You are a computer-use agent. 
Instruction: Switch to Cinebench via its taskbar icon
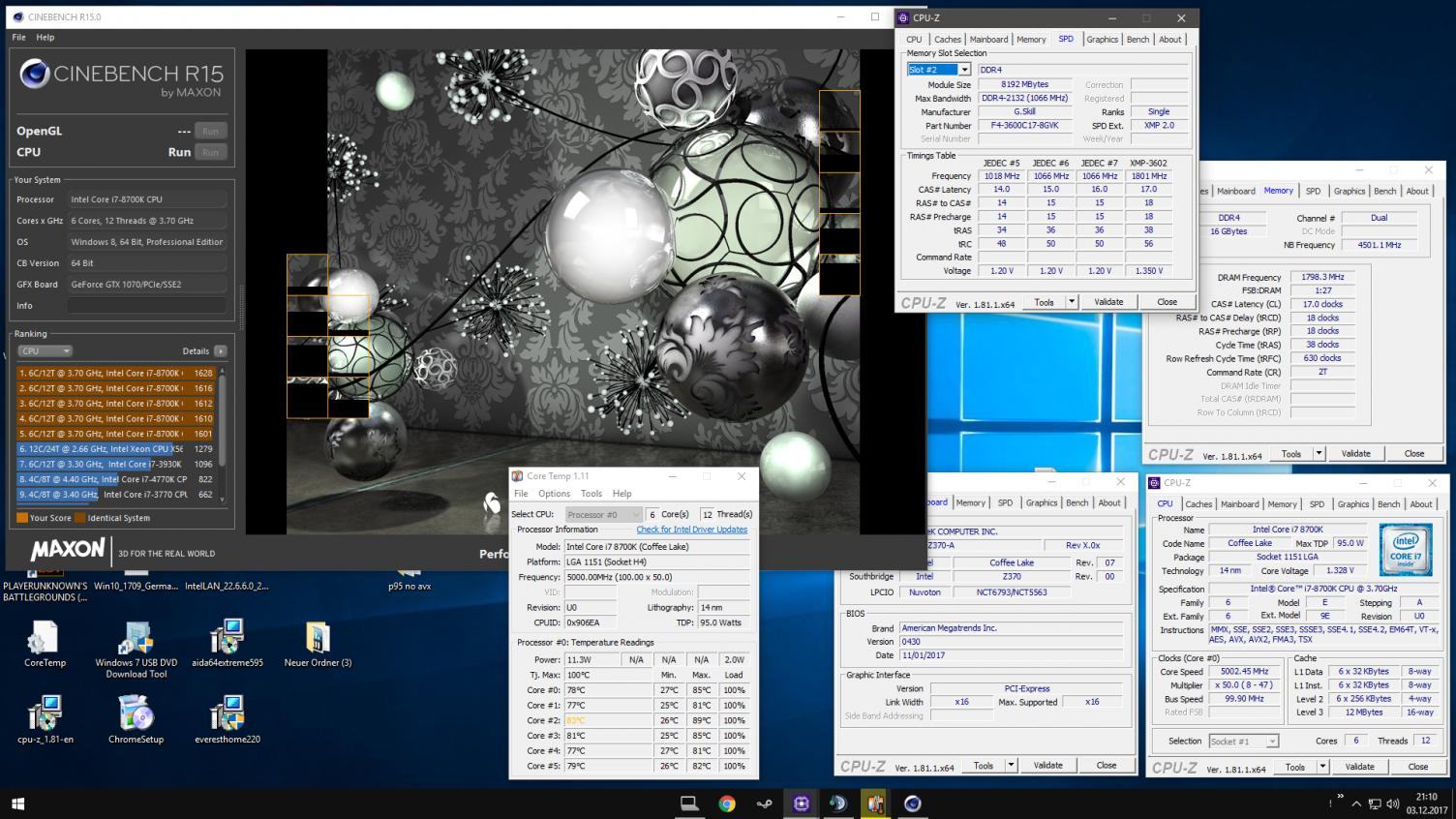912,804
